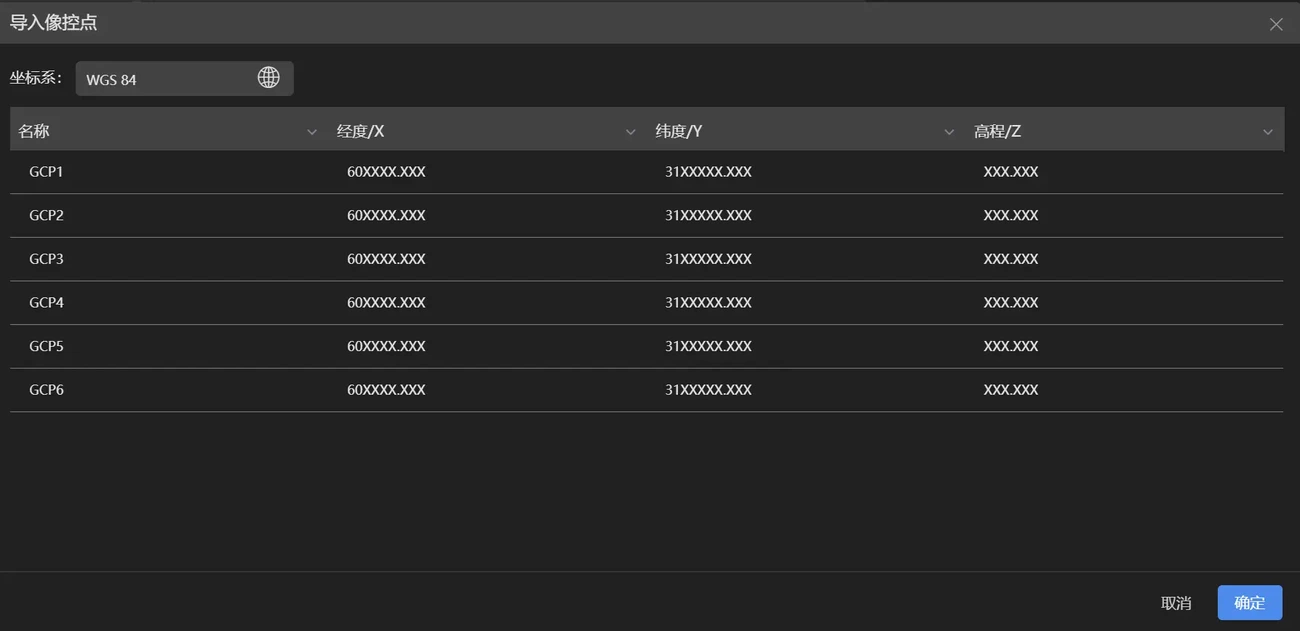Expand the 高程/Z column dropdown
1300x631 pixels.
[x=1267, y=132]
